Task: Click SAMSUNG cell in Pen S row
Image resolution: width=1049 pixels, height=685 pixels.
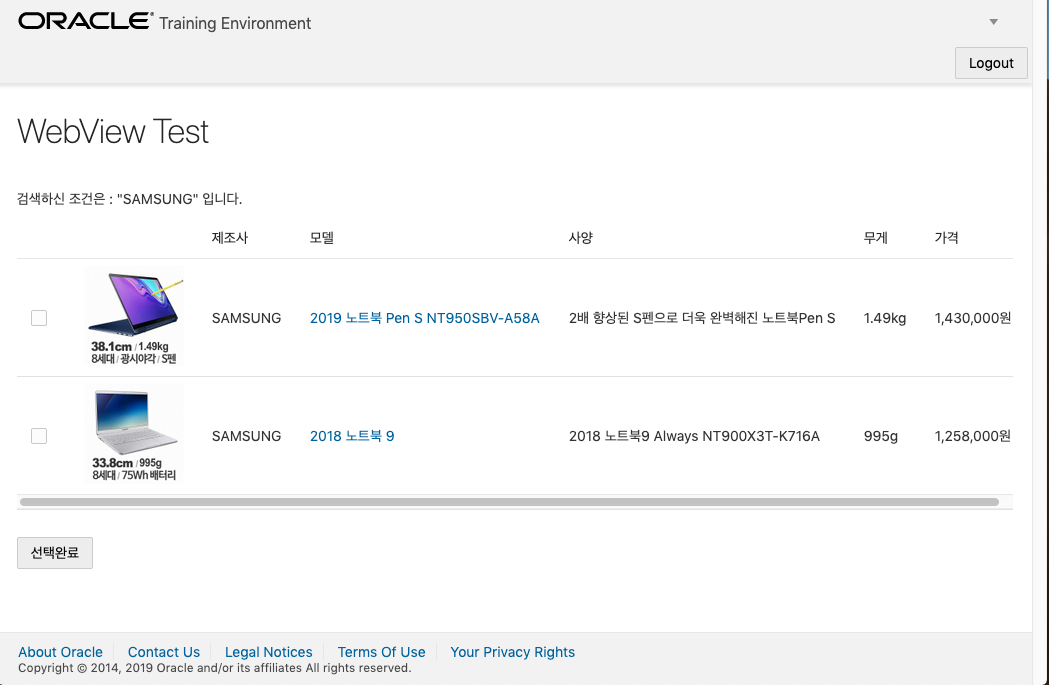Action: [246, 318]
